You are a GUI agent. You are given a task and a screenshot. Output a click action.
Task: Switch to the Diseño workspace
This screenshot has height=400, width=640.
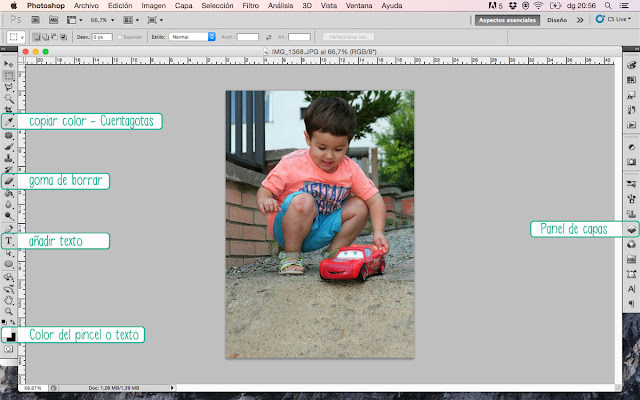point(557,20)
